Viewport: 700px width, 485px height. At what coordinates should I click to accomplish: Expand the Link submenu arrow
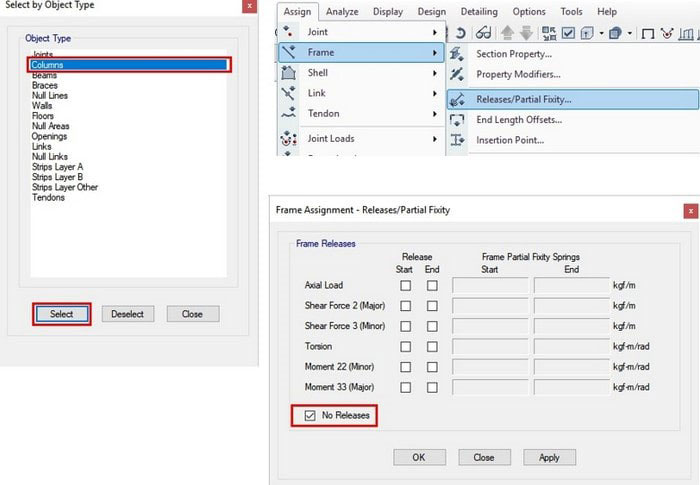[x=435, y=93]
